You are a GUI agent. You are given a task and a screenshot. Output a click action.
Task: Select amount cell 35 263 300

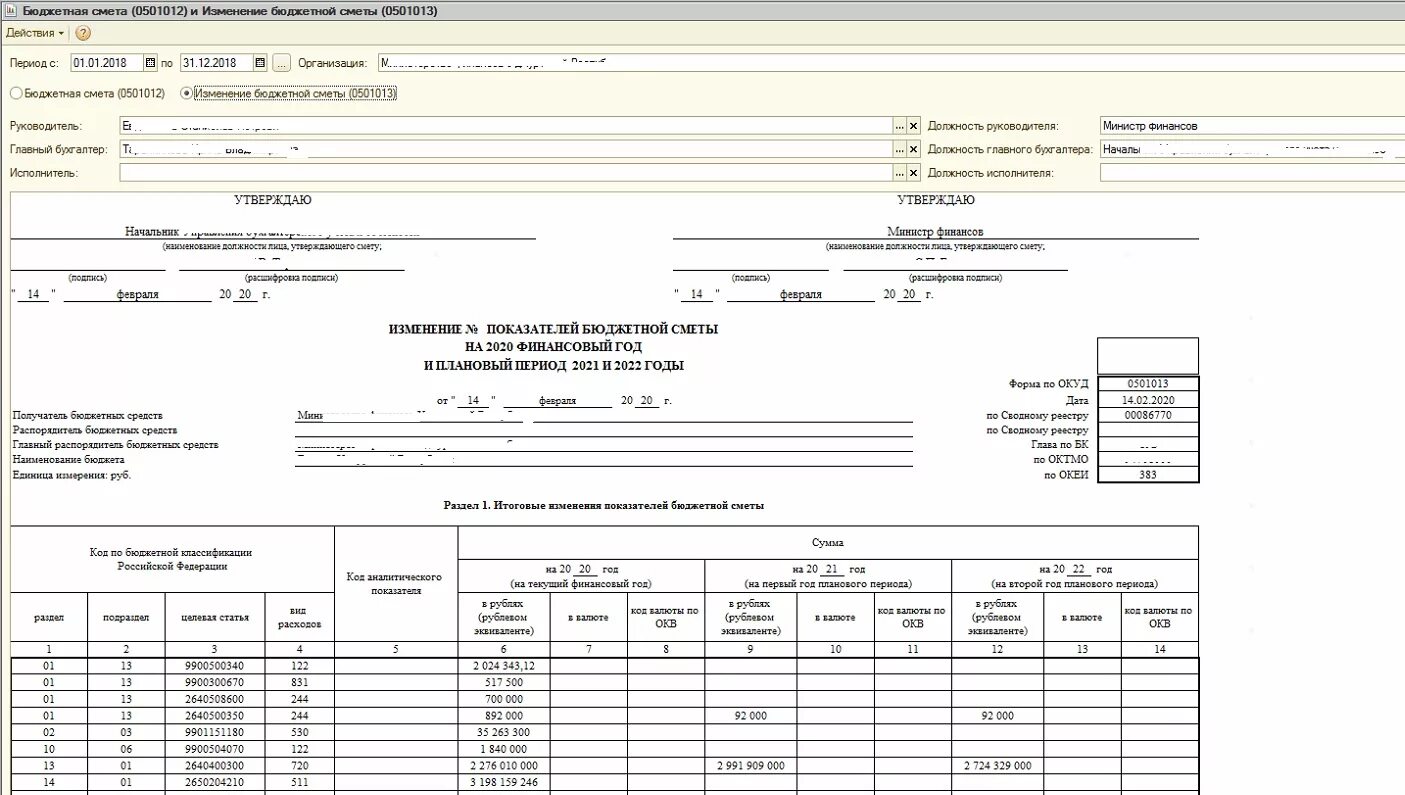click(x=504, y=732)
